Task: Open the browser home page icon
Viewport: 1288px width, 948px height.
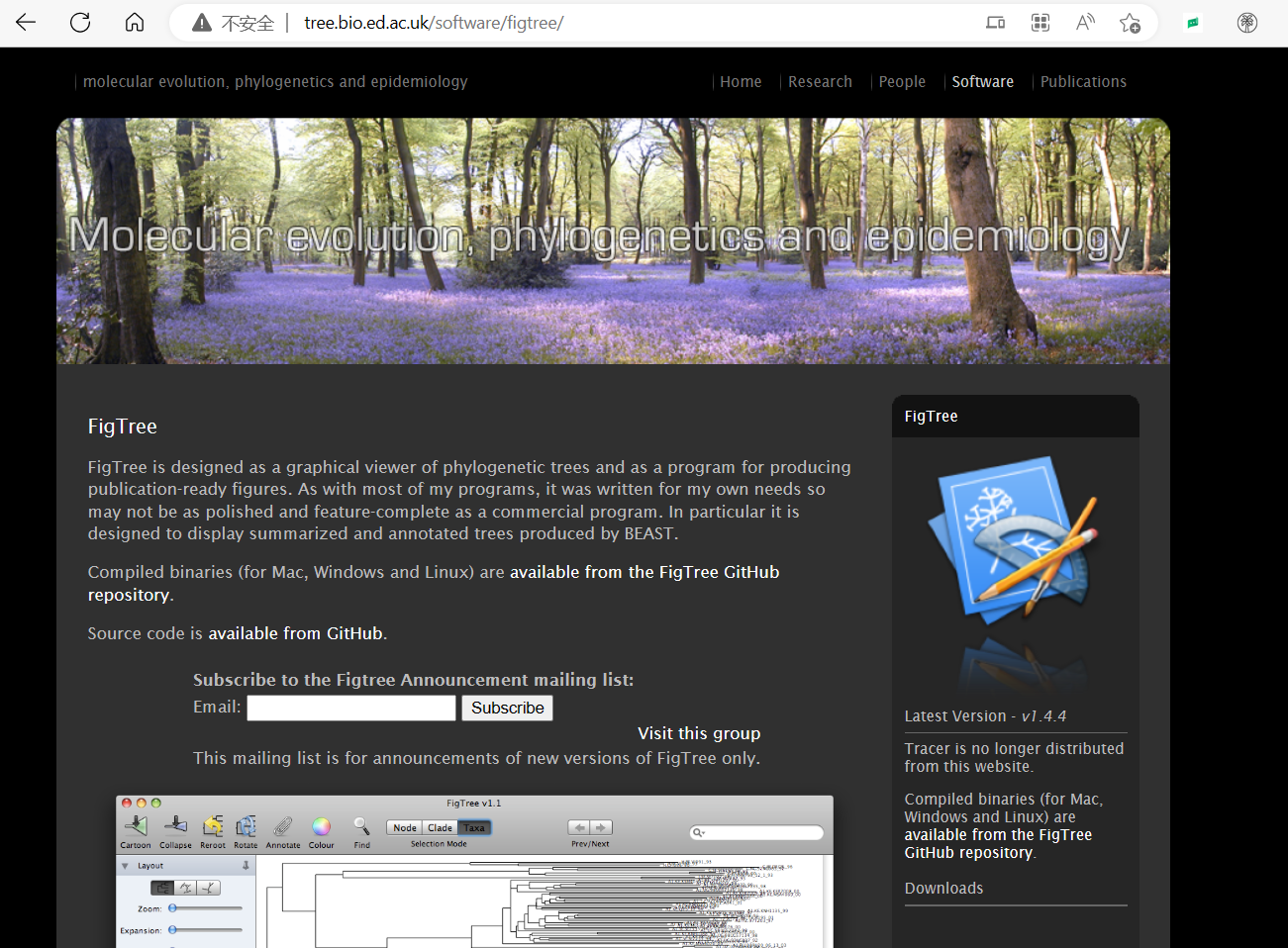Action: [x=135, y=22]
